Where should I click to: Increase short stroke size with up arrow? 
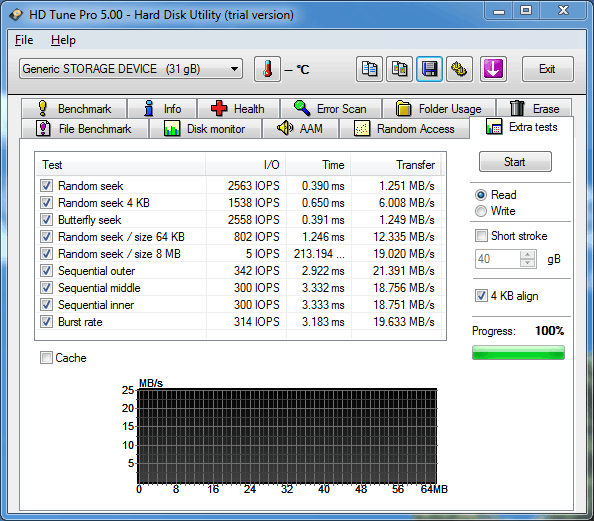(527, 255)
